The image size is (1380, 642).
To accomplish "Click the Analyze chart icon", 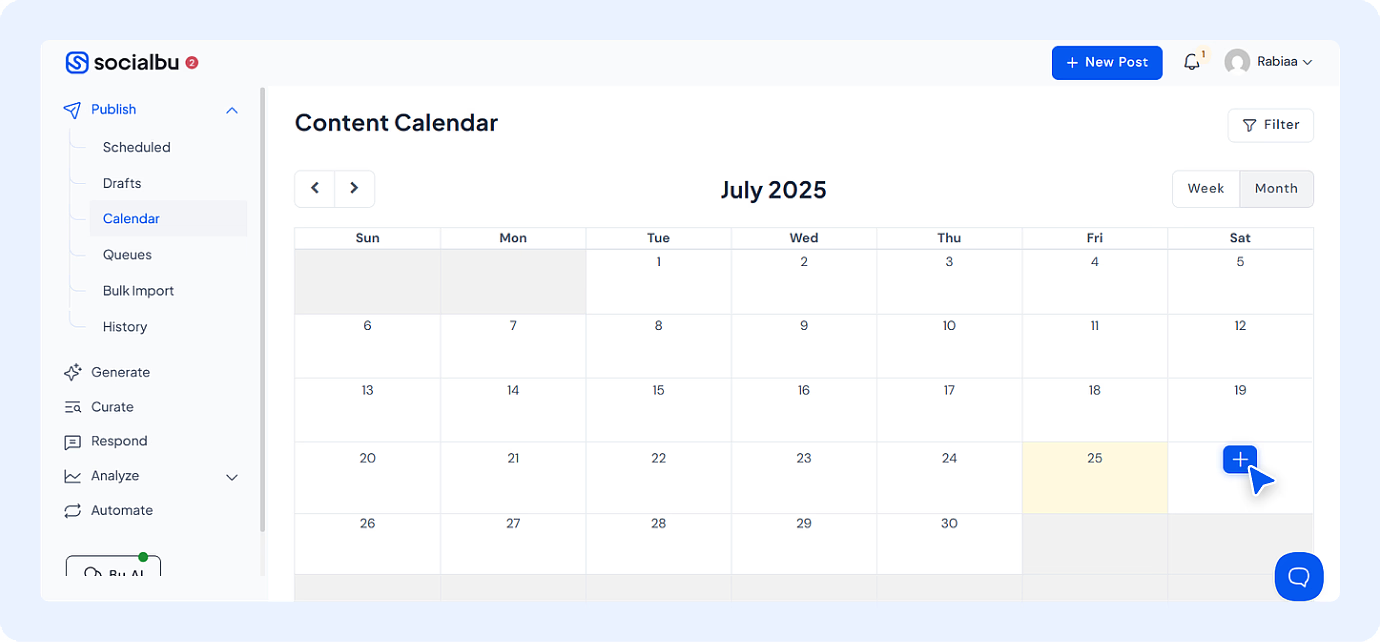I will [x=73, y=476].
